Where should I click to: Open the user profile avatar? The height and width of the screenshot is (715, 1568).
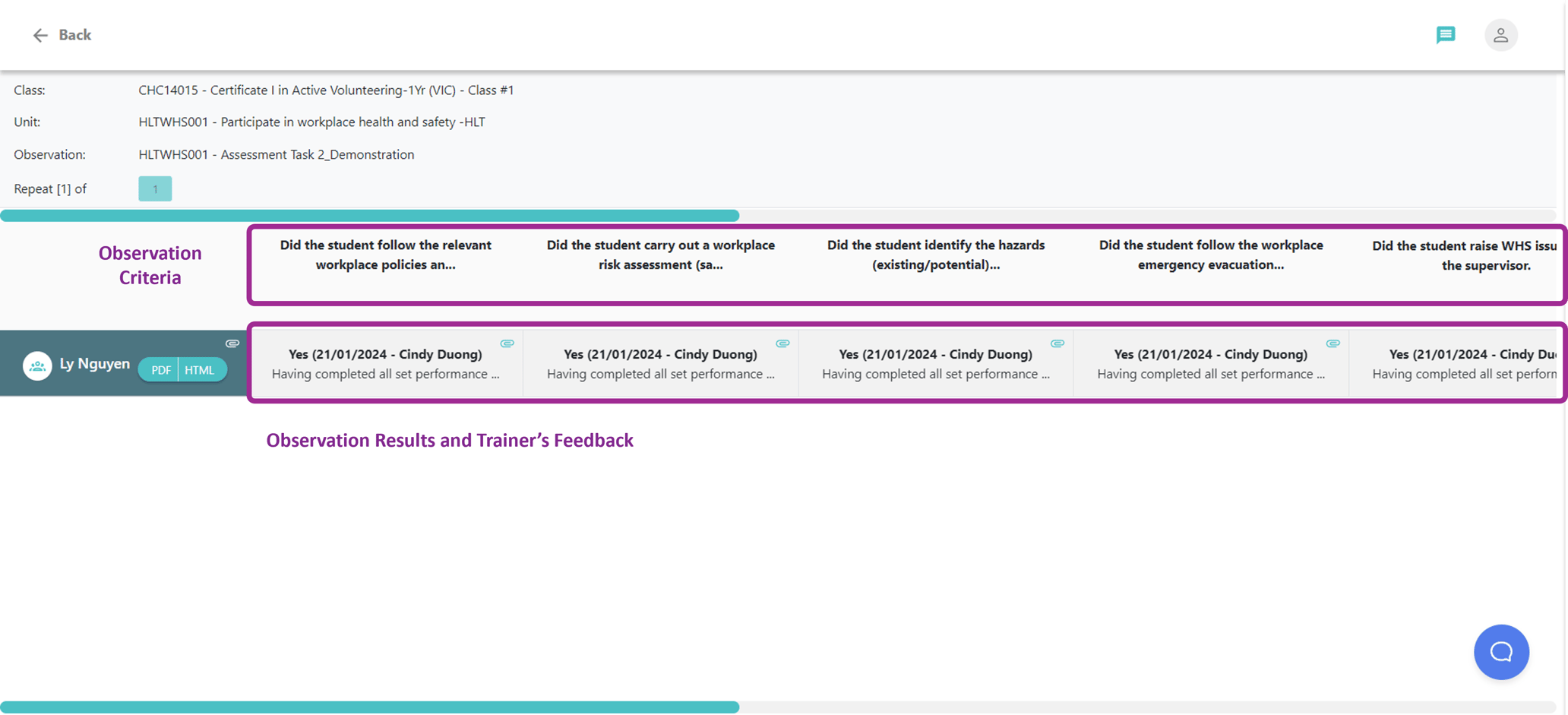point(1500,35)
